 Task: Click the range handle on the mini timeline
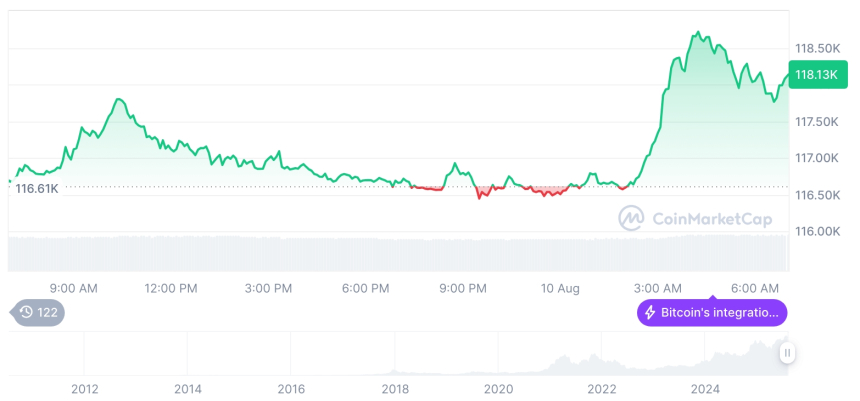(x=788, y=352)
